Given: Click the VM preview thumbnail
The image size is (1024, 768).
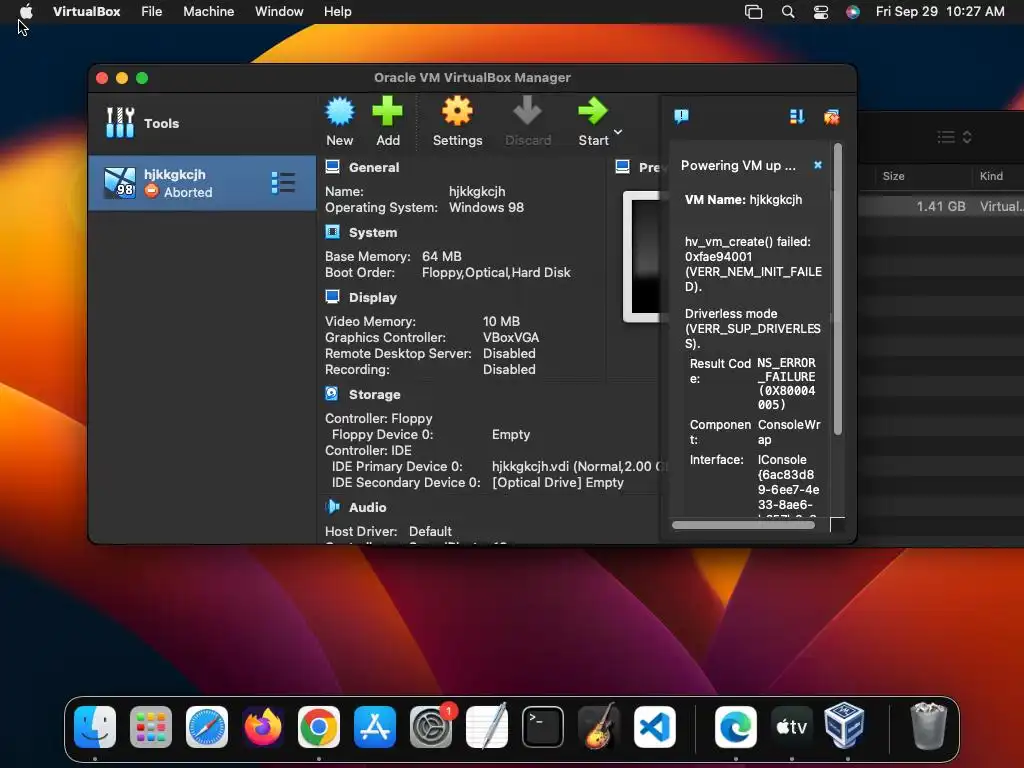Looking at the screenshot, I should click(x=643, y=256).
